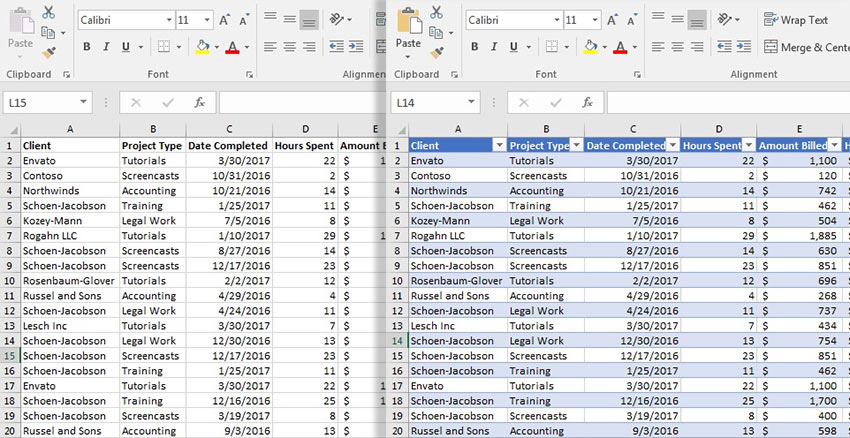Screen dimensions: 850x438
Task: Click Decrease Indent in right window
Action: tap(725, 47)
